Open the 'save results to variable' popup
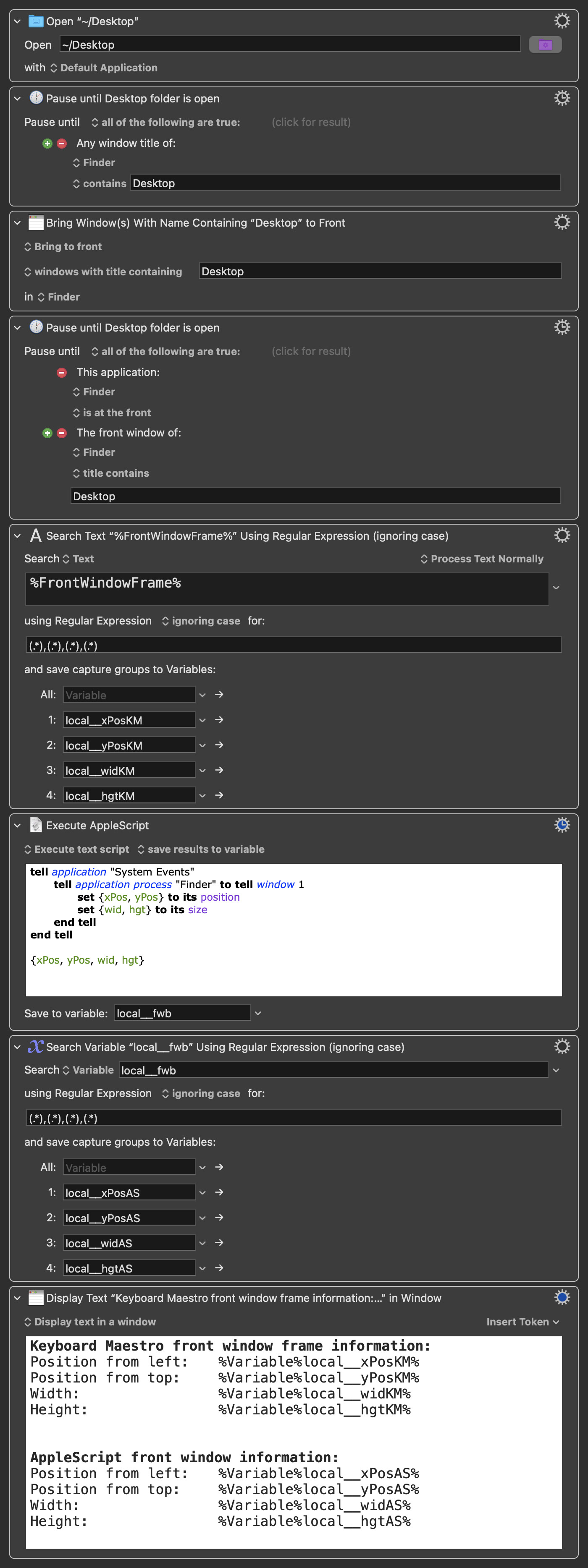Screen dimensions: 588x1568 [x=200, y=849]
